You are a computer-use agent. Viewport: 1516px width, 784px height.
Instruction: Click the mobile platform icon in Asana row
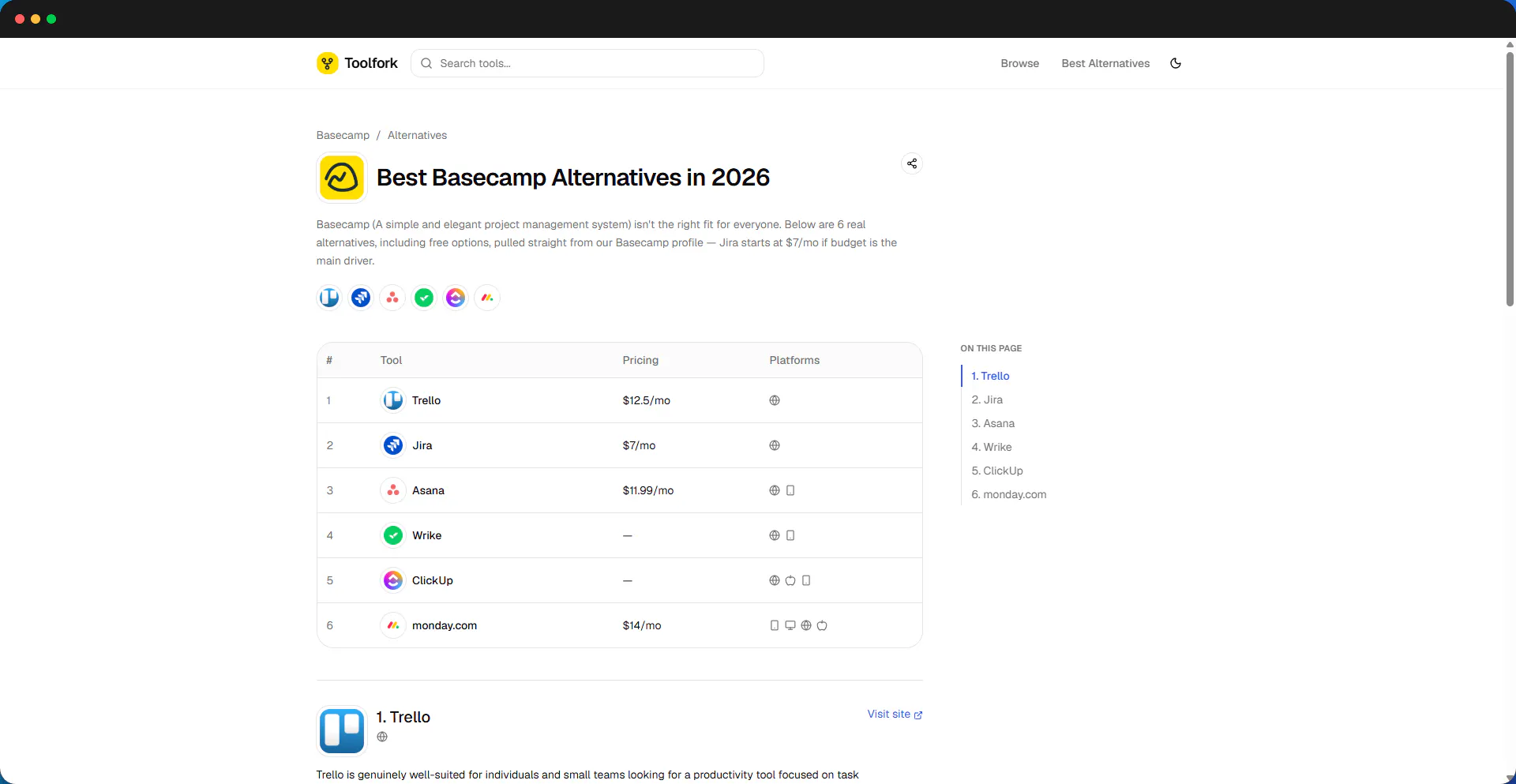790,490
